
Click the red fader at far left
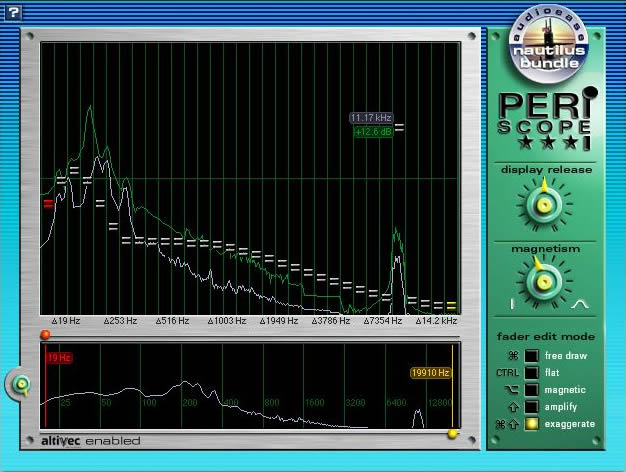[x=47, y=204]
